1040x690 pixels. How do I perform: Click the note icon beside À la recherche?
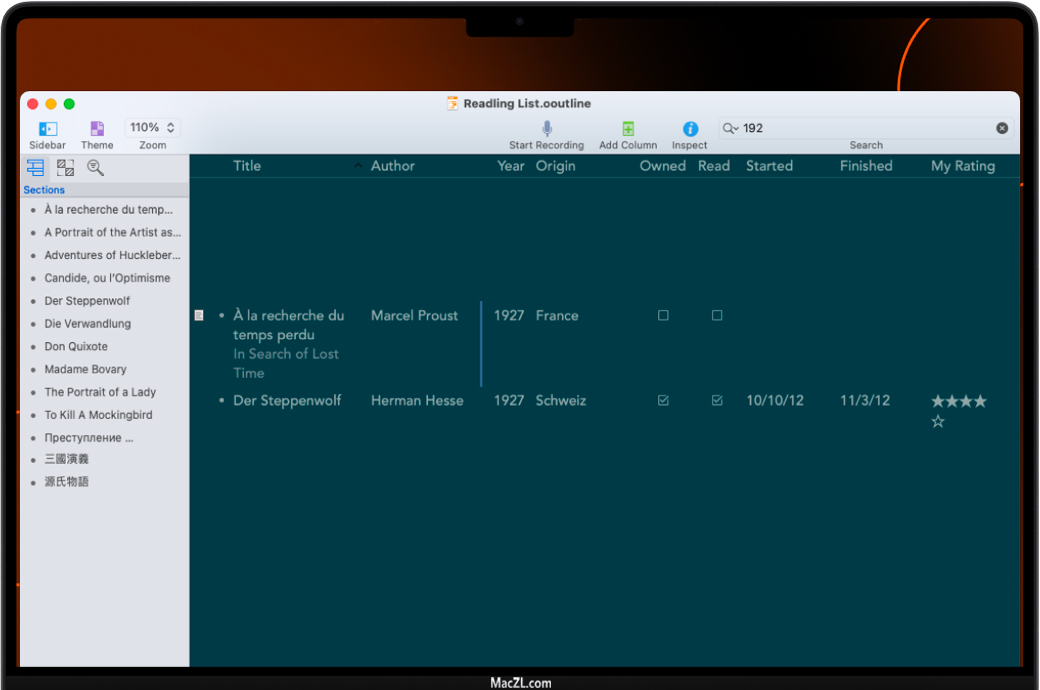pos(199,316)
